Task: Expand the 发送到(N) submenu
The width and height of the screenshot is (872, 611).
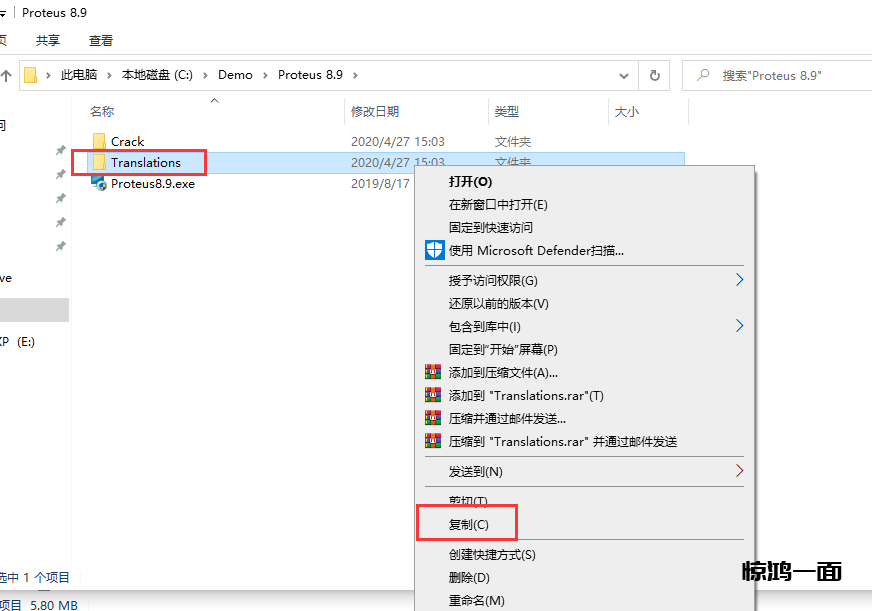Action: tap(740, 471)
